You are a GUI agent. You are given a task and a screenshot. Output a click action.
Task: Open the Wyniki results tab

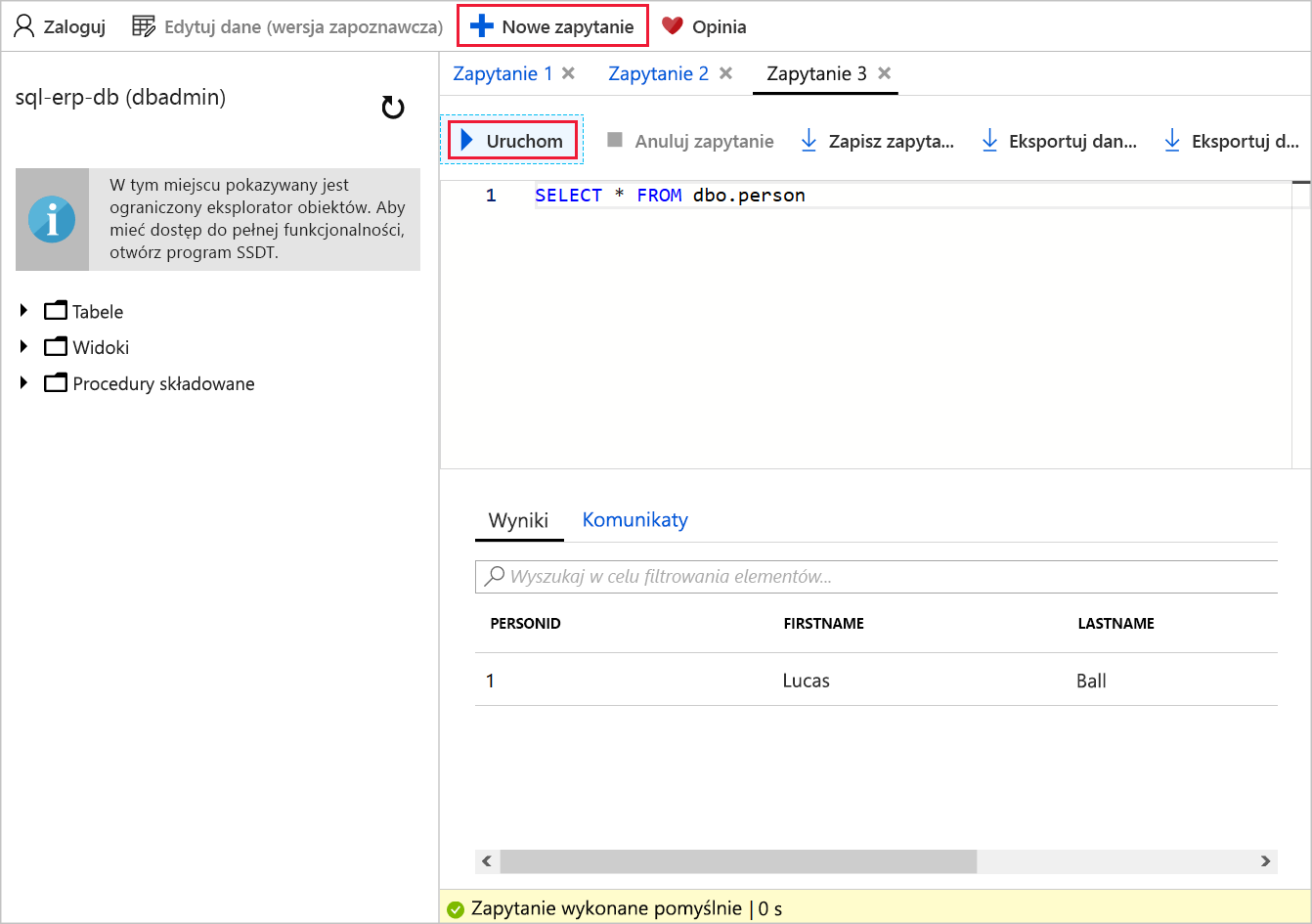pyautogui.click(x=518, y=520)
